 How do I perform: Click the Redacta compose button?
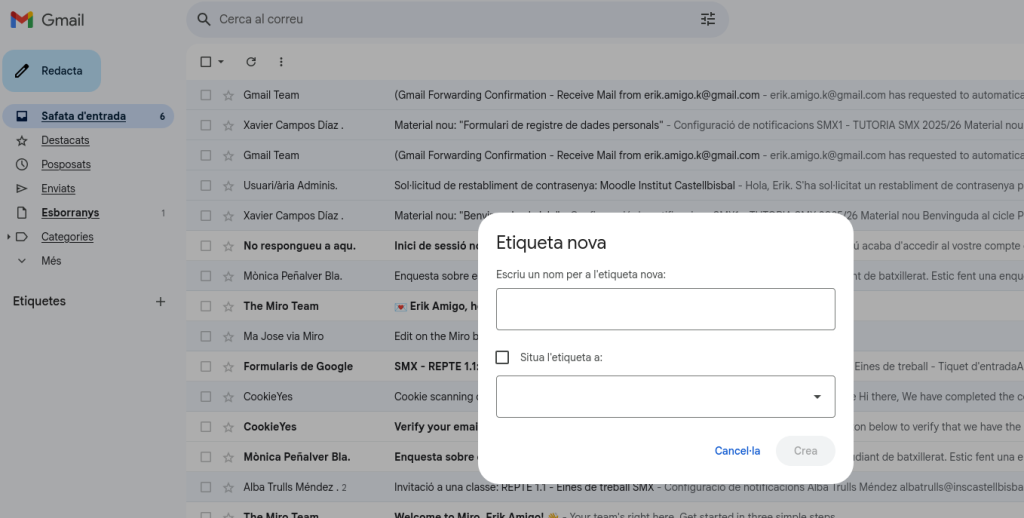coord(52,71)
